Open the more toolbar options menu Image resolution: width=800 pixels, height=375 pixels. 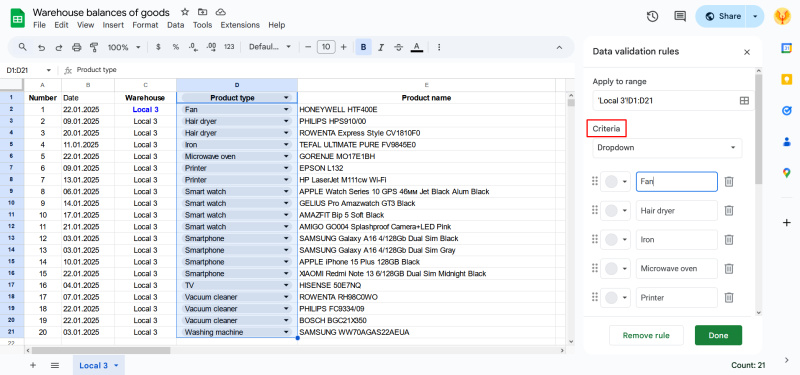[x=439, y=47]
